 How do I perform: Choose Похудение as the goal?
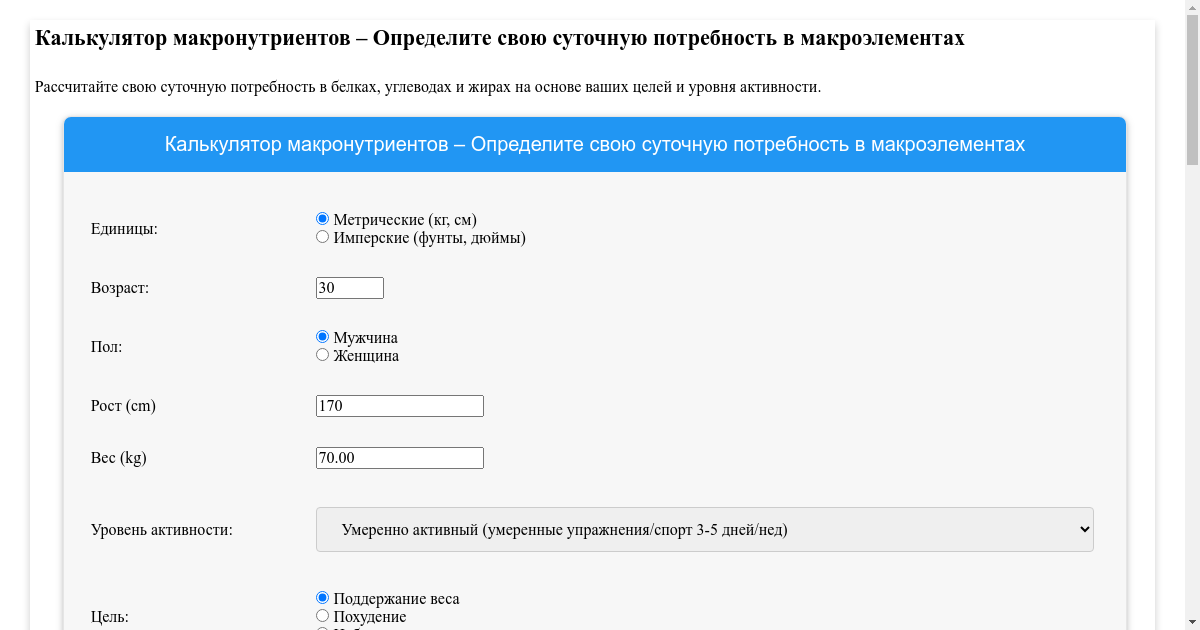(x=322, y=616)
